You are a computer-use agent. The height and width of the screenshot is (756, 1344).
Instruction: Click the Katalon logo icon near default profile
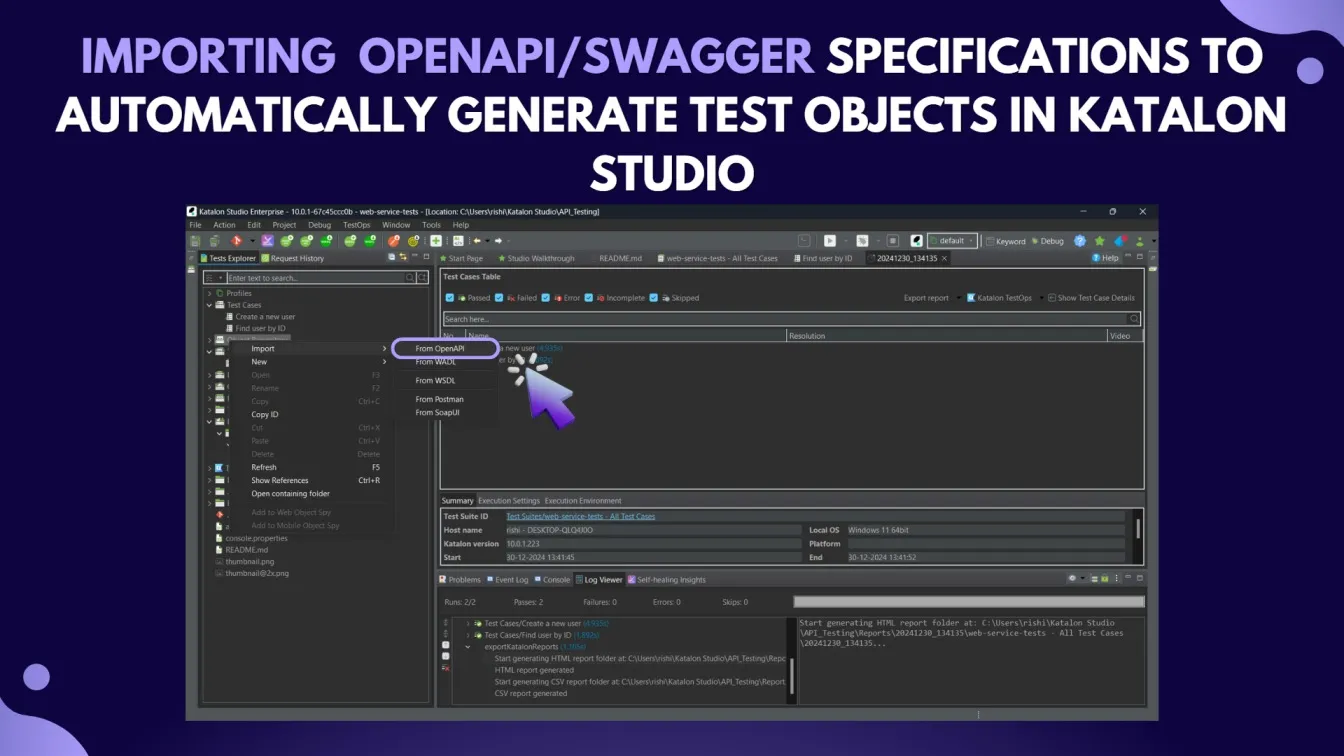point(917,241)
